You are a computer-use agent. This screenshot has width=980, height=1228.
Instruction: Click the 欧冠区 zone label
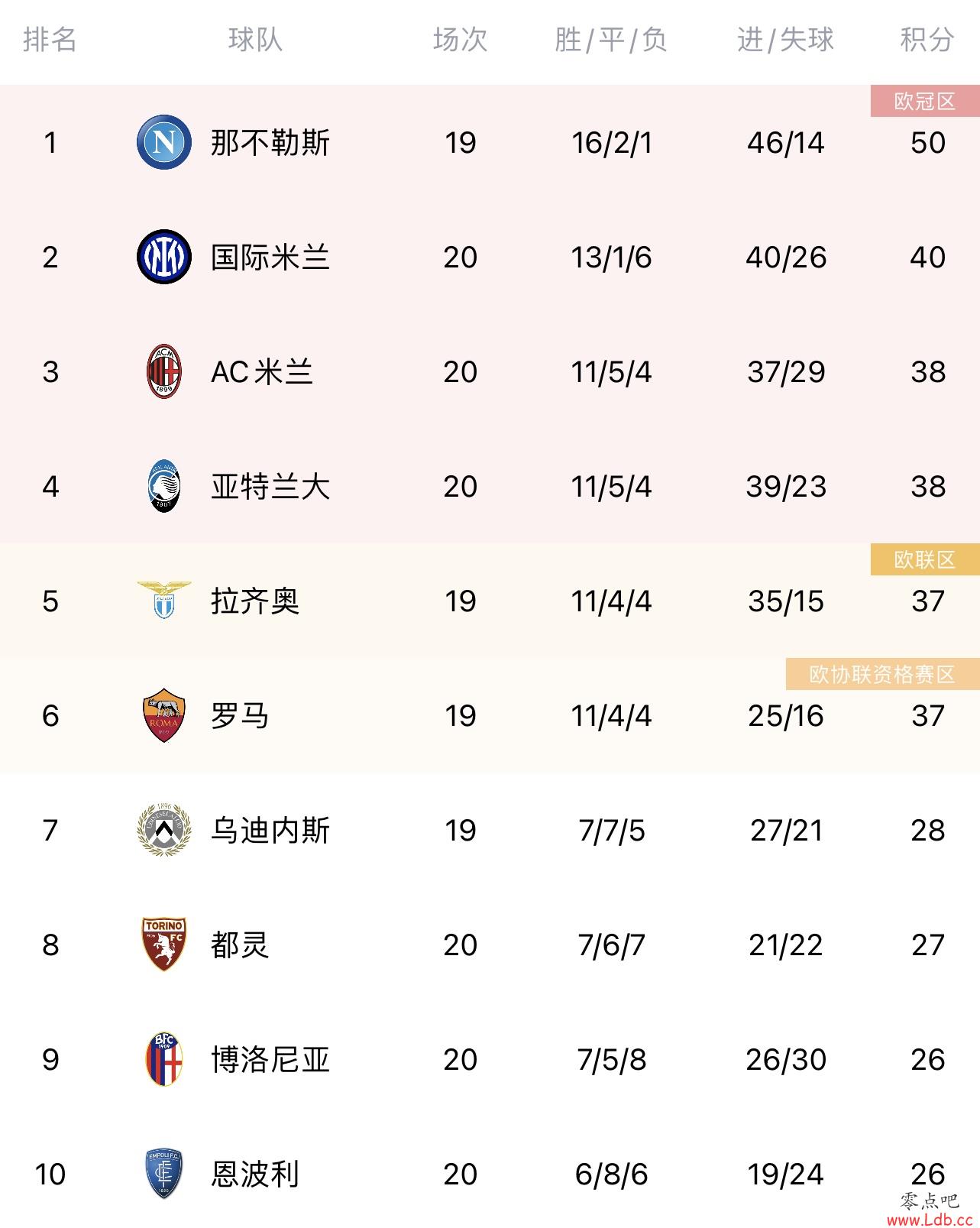[x=925, y=101]
